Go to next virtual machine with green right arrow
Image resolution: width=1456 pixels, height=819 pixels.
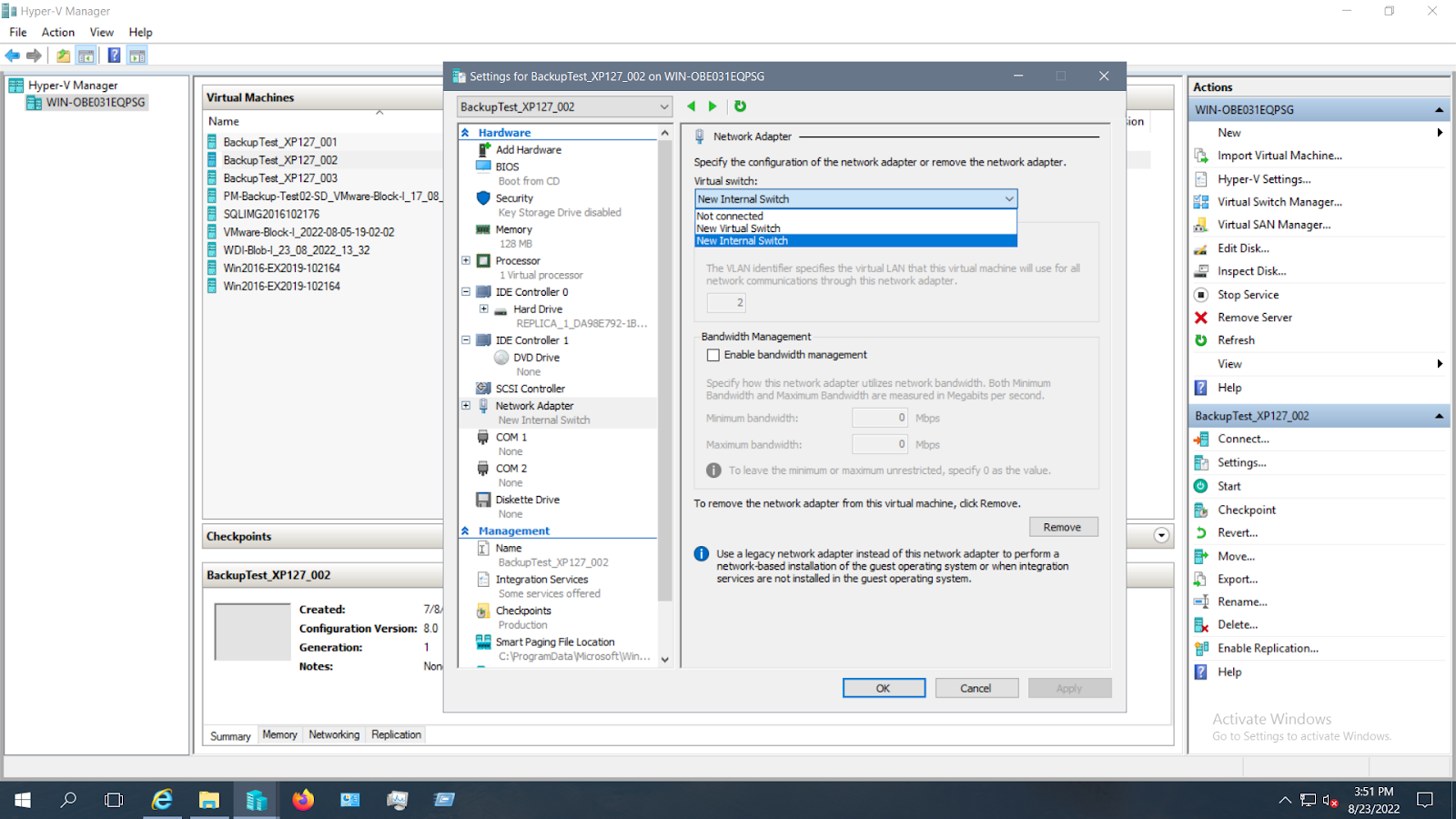click(x=713, y=106)
